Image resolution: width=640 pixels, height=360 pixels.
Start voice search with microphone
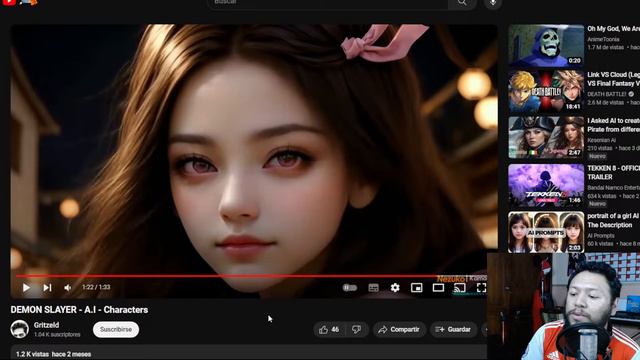coord(493,3)
